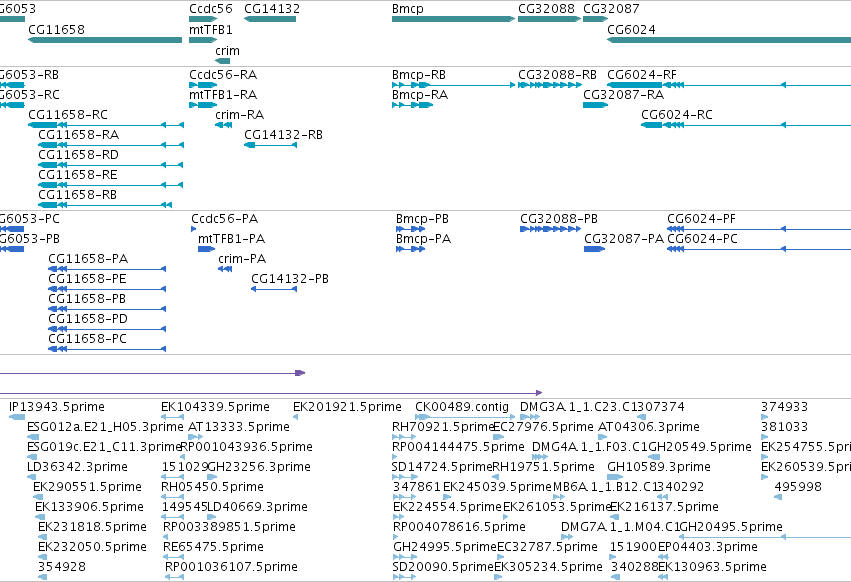Select EST AT04306.3prime
The height and width of the screenshot is (582, 851).
coord(602,437)
